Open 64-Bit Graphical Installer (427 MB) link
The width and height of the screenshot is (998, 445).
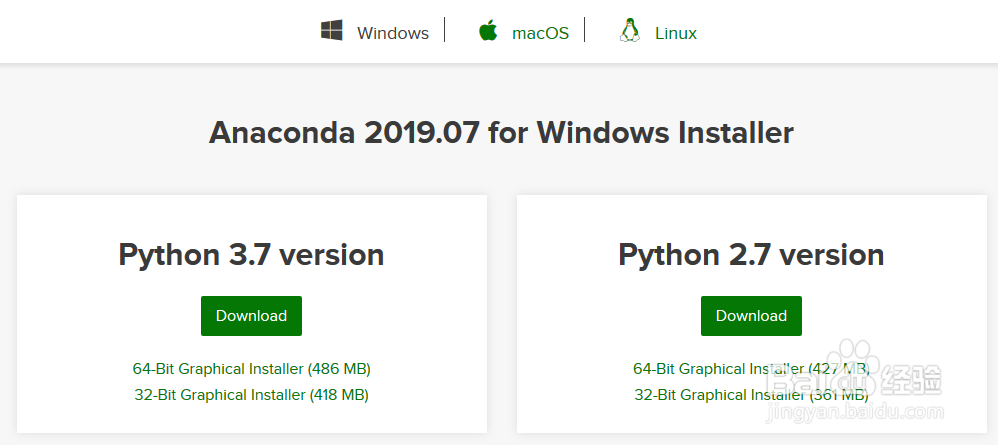point(752,369)
